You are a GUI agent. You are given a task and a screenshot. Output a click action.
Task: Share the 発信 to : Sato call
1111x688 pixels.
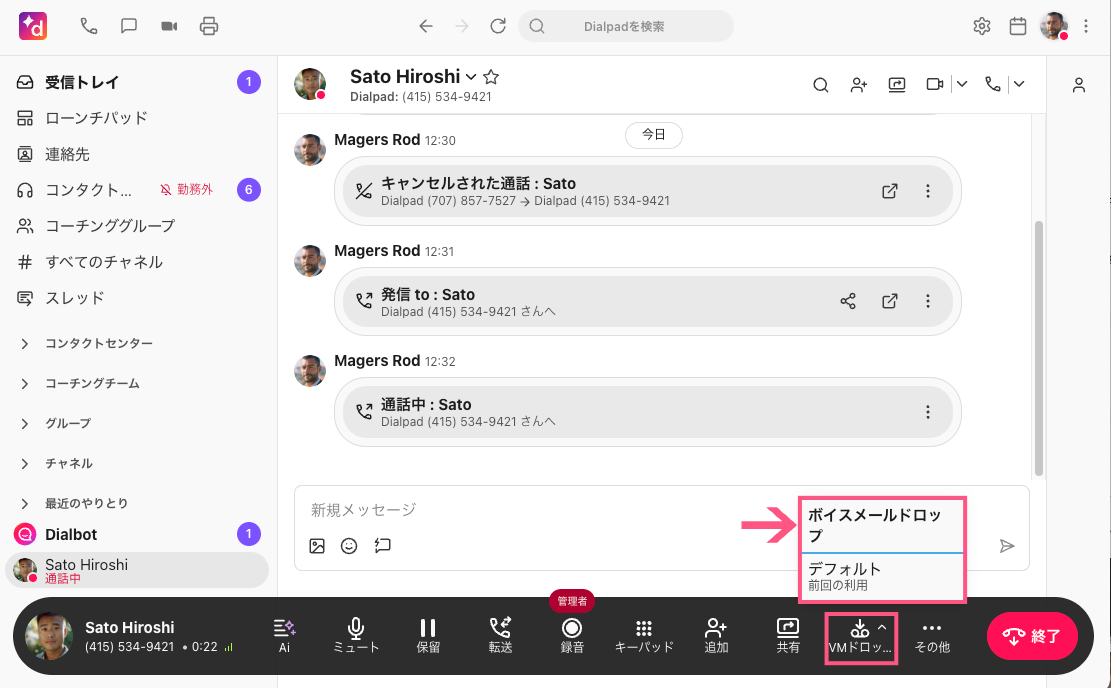848,301
